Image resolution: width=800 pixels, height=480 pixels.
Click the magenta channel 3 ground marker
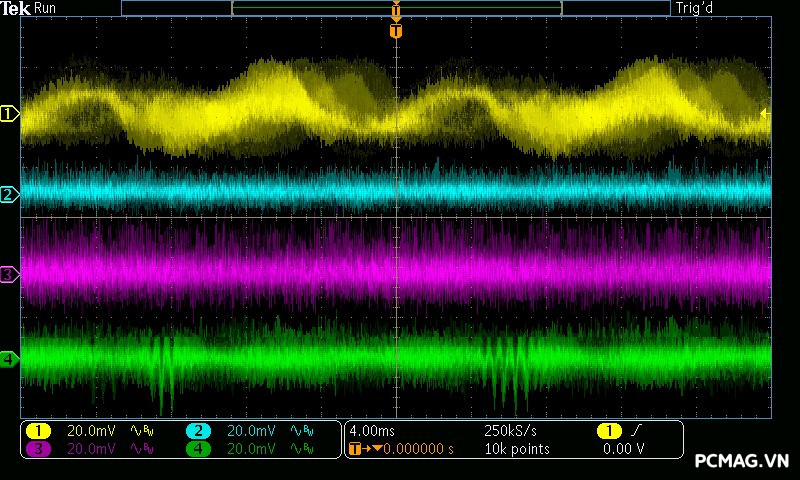[9, 273]
